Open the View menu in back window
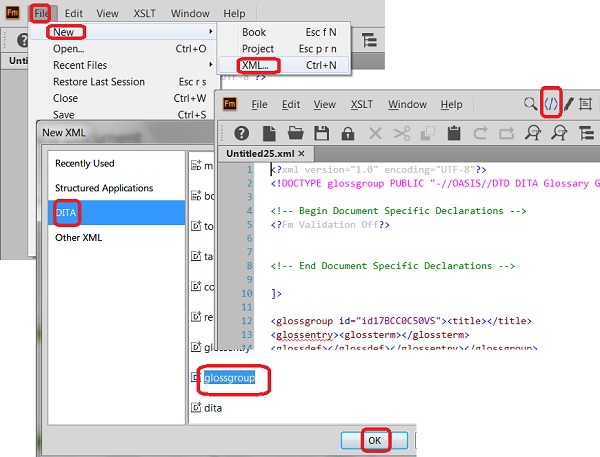 [107, 13]
